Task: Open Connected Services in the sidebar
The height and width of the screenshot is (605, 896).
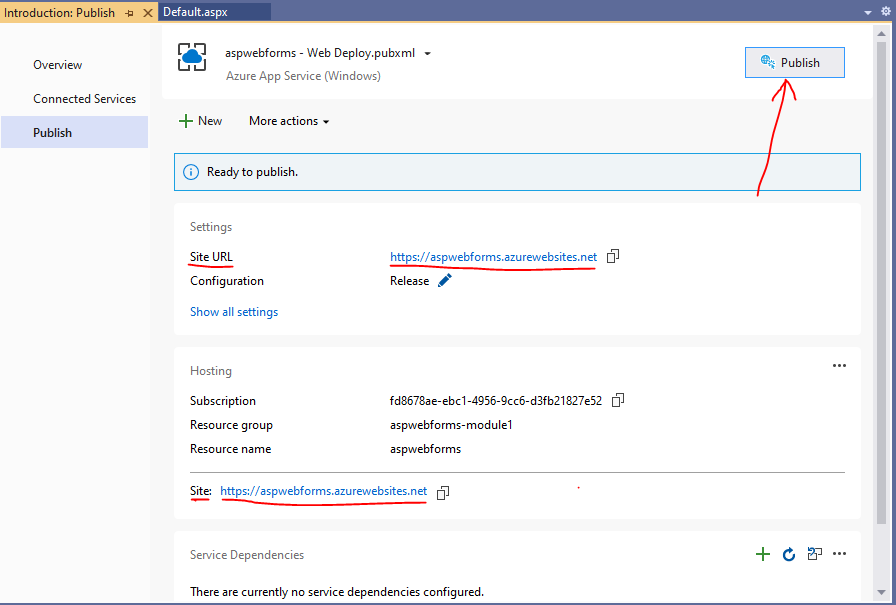Action: point(85,99)
